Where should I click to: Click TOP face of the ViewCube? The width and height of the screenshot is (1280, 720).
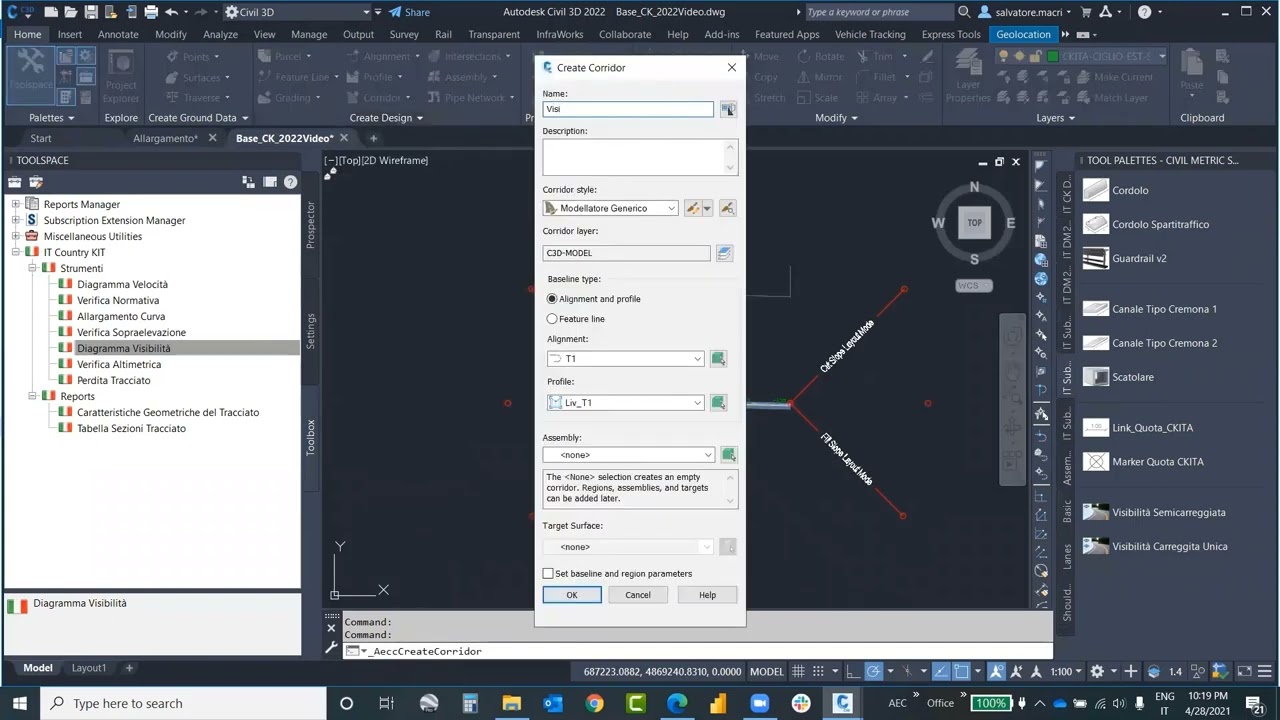click(x=974, y=222)
